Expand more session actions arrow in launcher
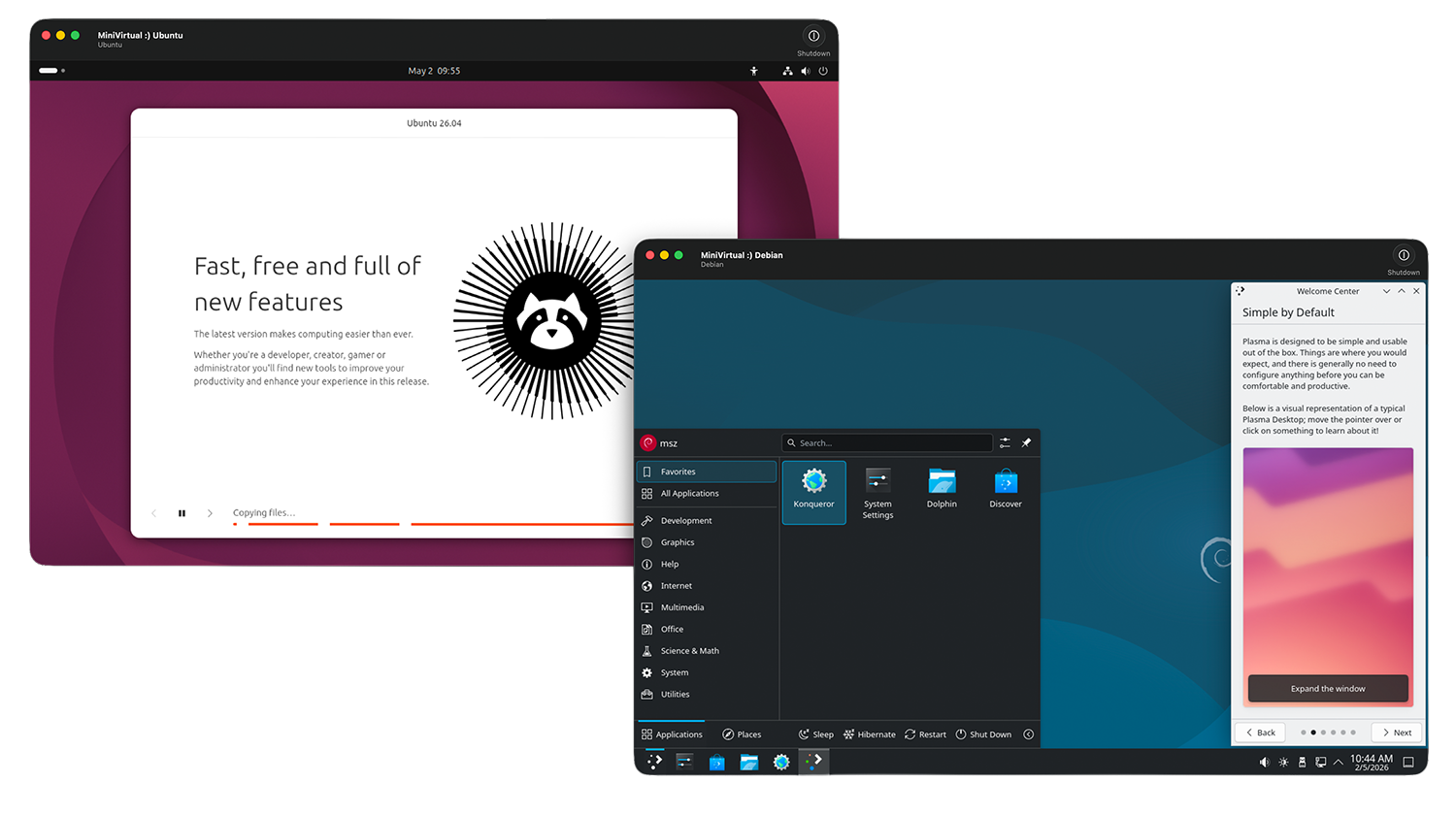 point(1029,734)
